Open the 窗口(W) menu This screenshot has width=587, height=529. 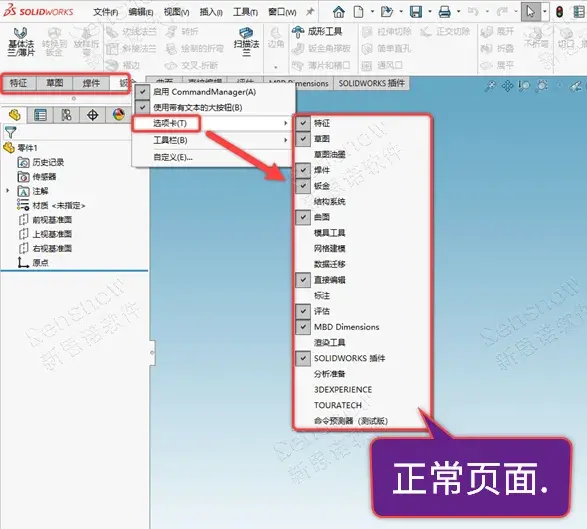pos(282,12)
